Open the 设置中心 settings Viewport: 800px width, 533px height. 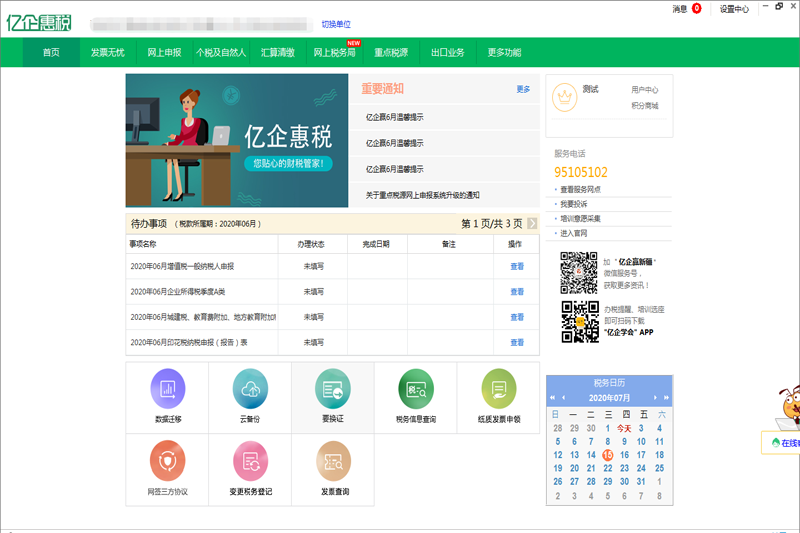734,9
